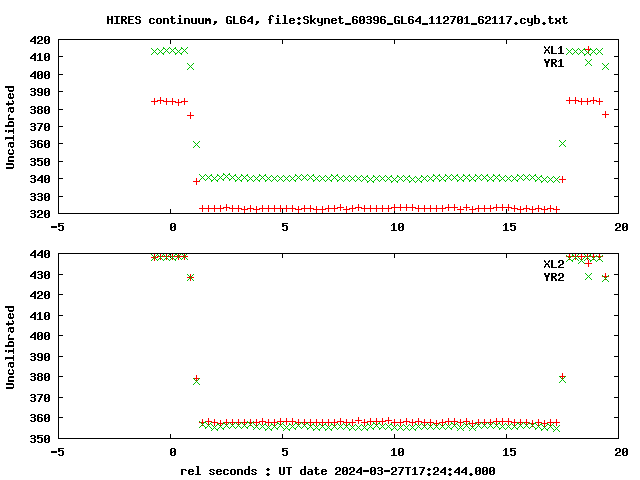640x480 pixels.
Task: Select the XL2 legend label
Action: pyautogui.click(x=553, y=264)
